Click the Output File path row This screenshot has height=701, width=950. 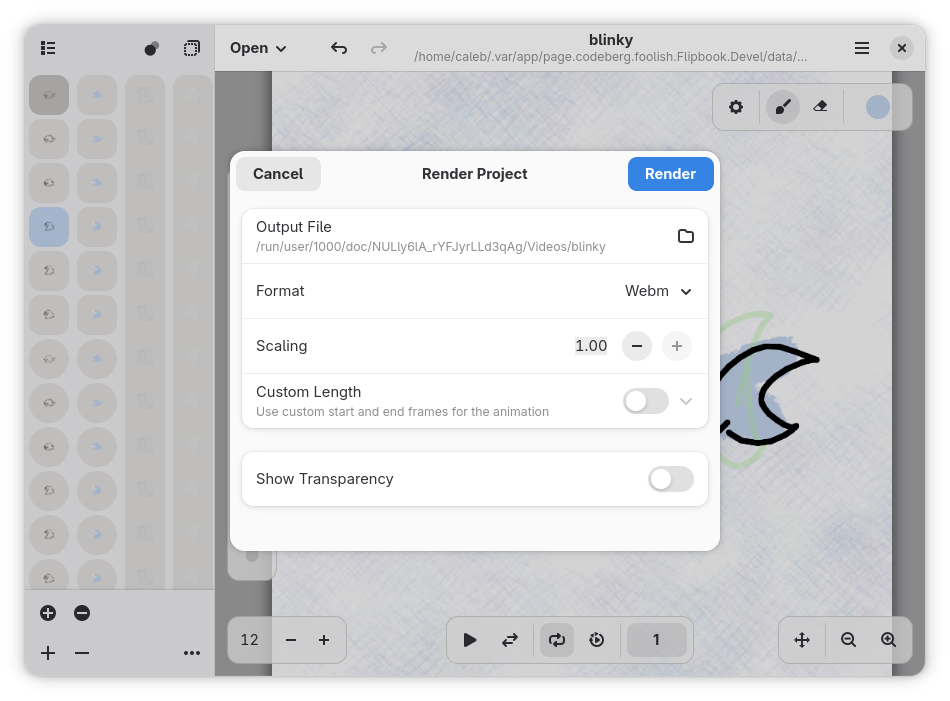[x=475, y=236]
